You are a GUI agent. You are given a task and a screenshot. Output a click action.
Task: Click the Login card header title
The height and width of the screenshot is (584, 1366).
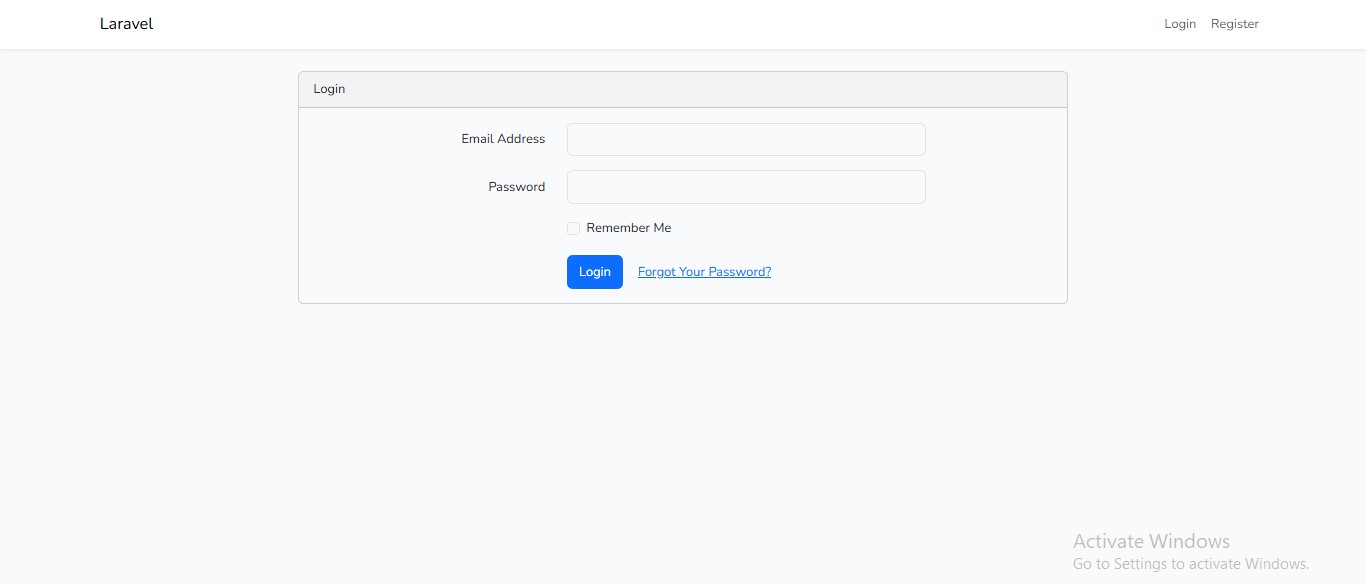(x=329, y=89)
